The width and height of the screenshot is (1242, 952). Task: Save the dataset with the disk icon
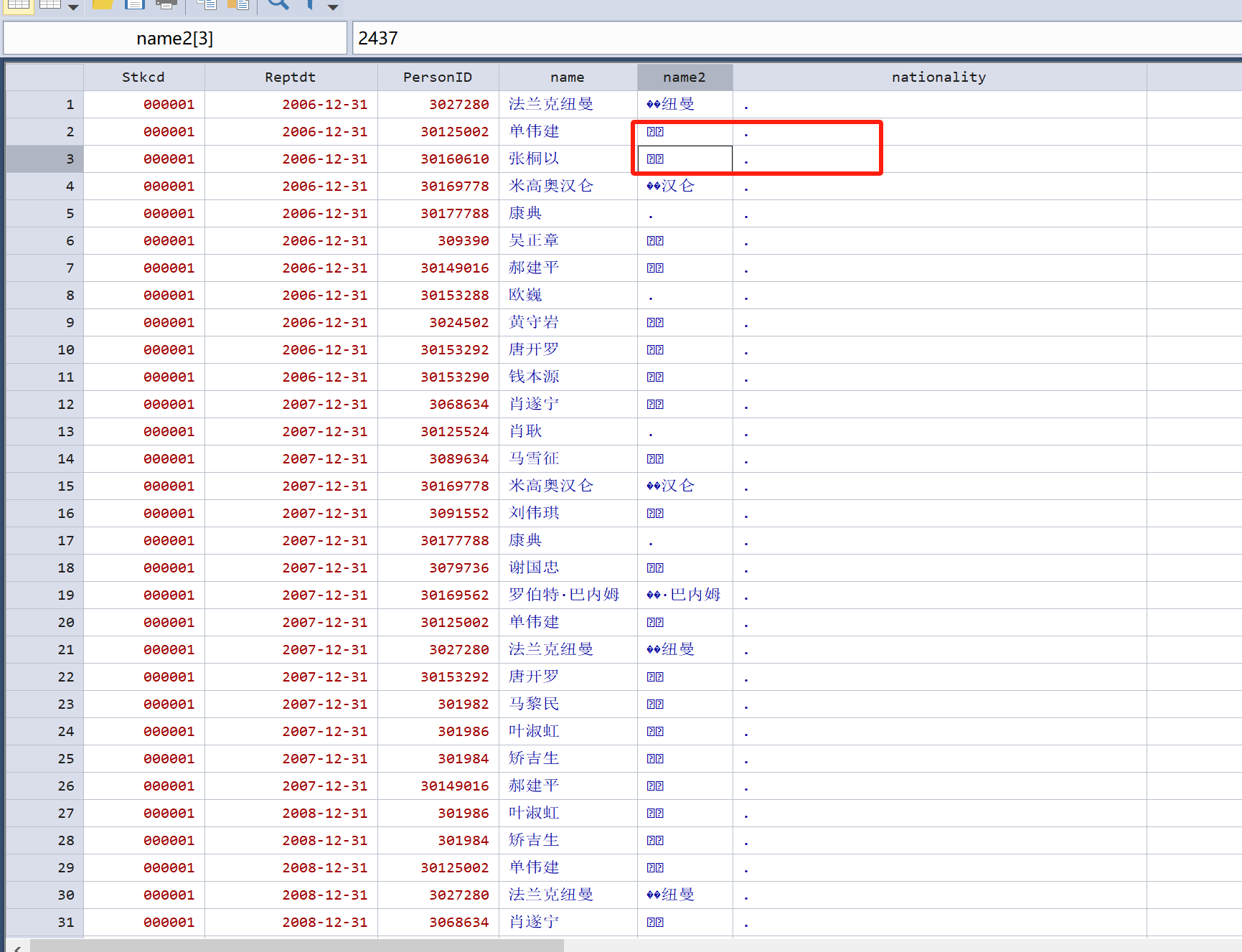(135, 4)
